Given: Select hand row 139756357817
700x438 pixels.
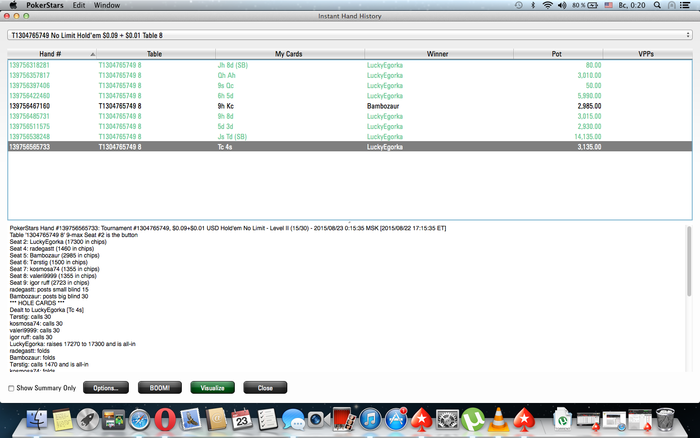Looking at the screenshot, I should [x=350, y=75].
